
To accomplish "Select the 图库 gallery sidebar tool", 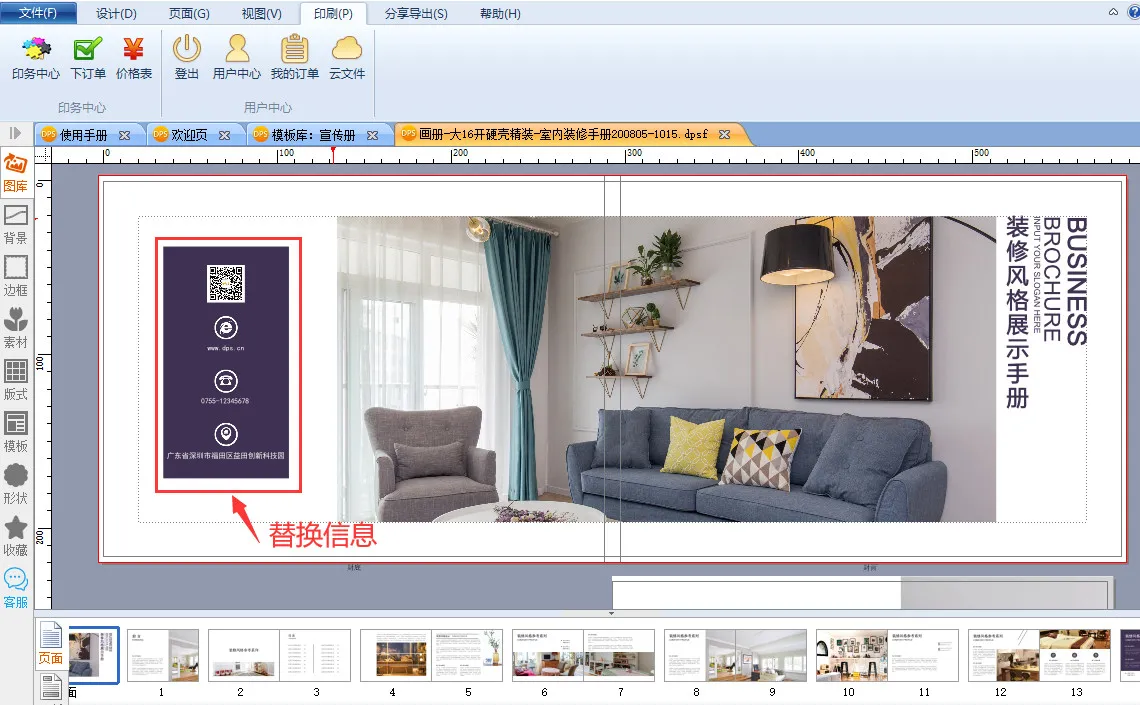I will tap(15, 173).
